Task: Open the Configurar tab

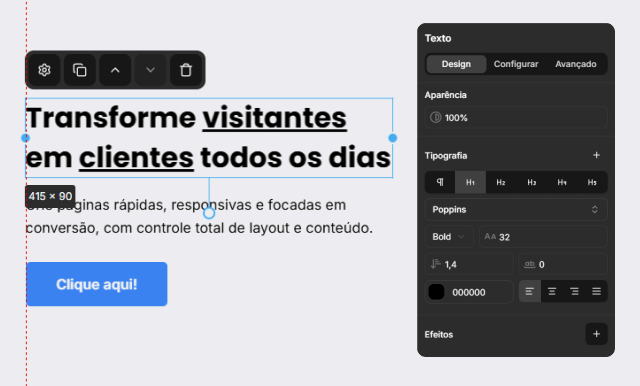Action: (516, 64)
